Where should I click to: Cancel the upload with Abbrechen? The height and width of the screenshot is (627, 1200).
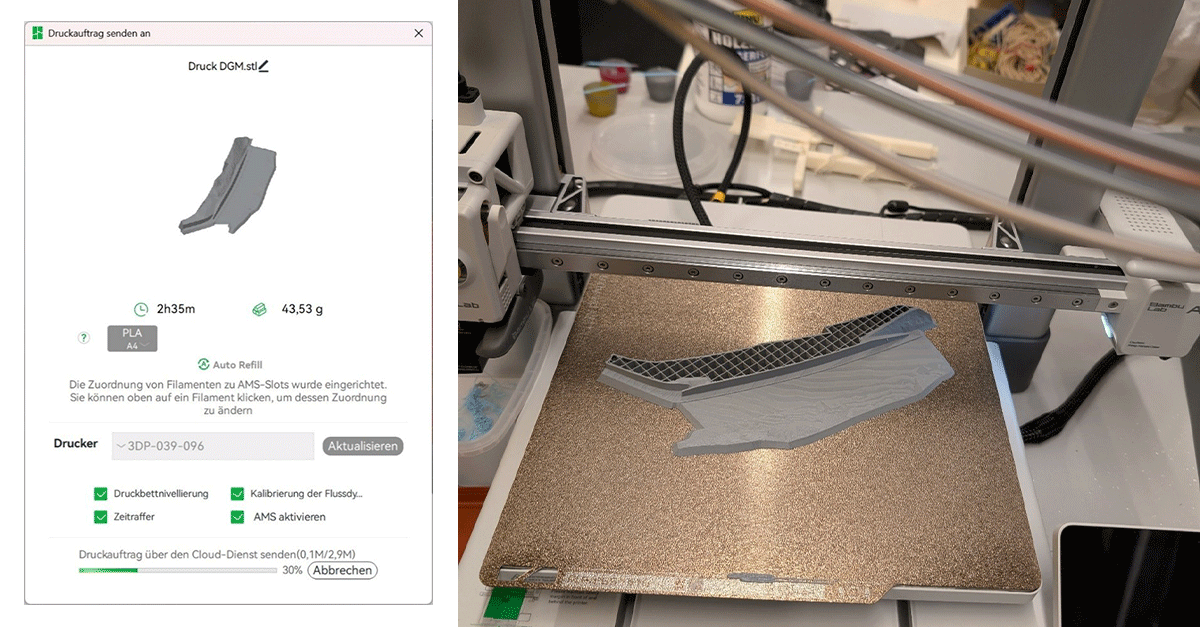coord(342,570)
